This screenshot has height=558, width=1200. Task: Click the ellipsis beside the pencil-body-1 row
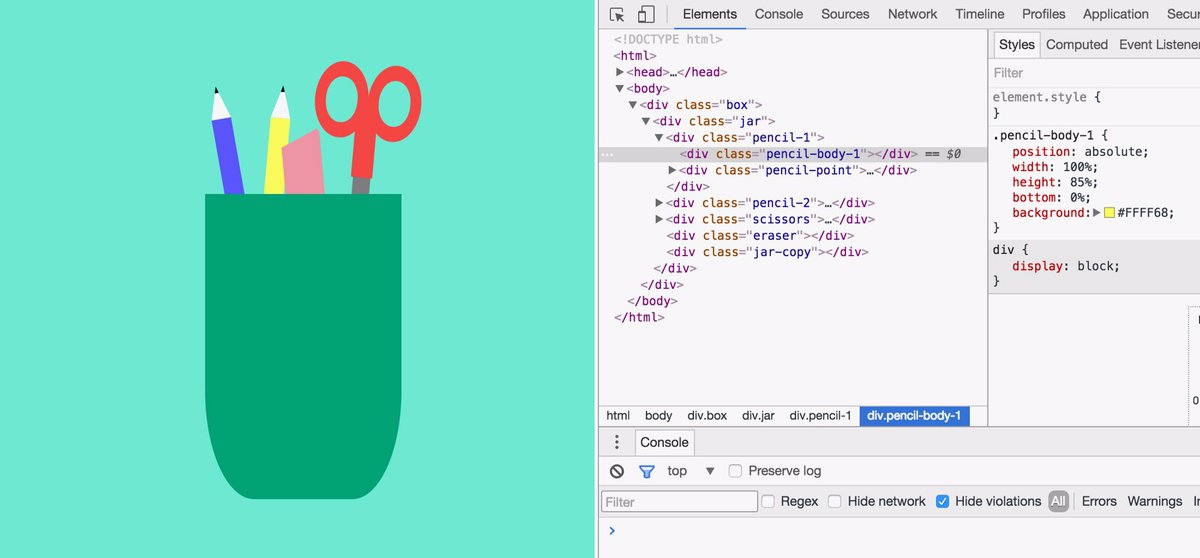(x=606, y=155)
